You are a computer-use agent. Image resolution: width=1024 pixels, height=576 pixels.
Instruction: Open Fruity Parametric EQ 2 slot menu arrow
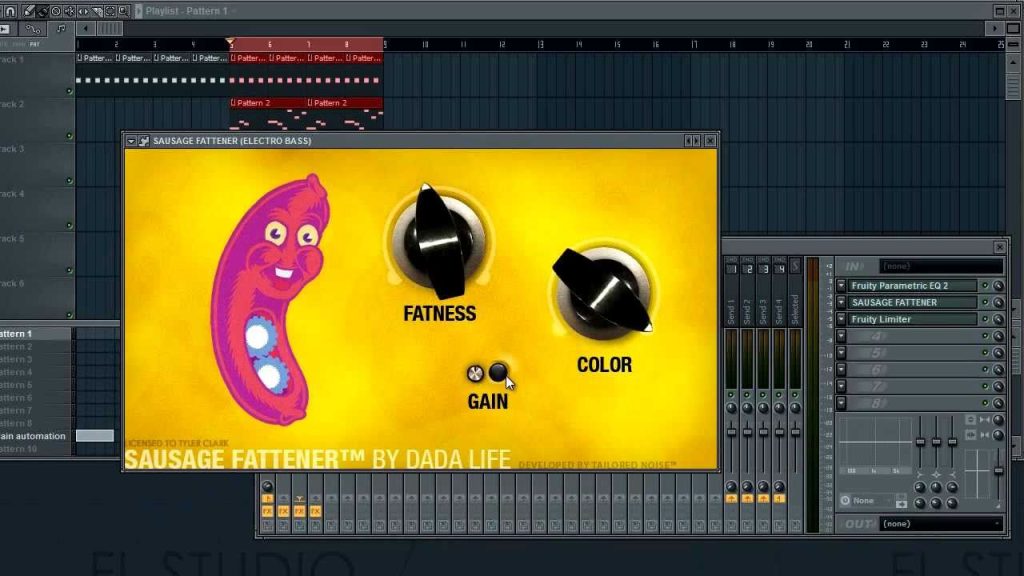[841, 285]
